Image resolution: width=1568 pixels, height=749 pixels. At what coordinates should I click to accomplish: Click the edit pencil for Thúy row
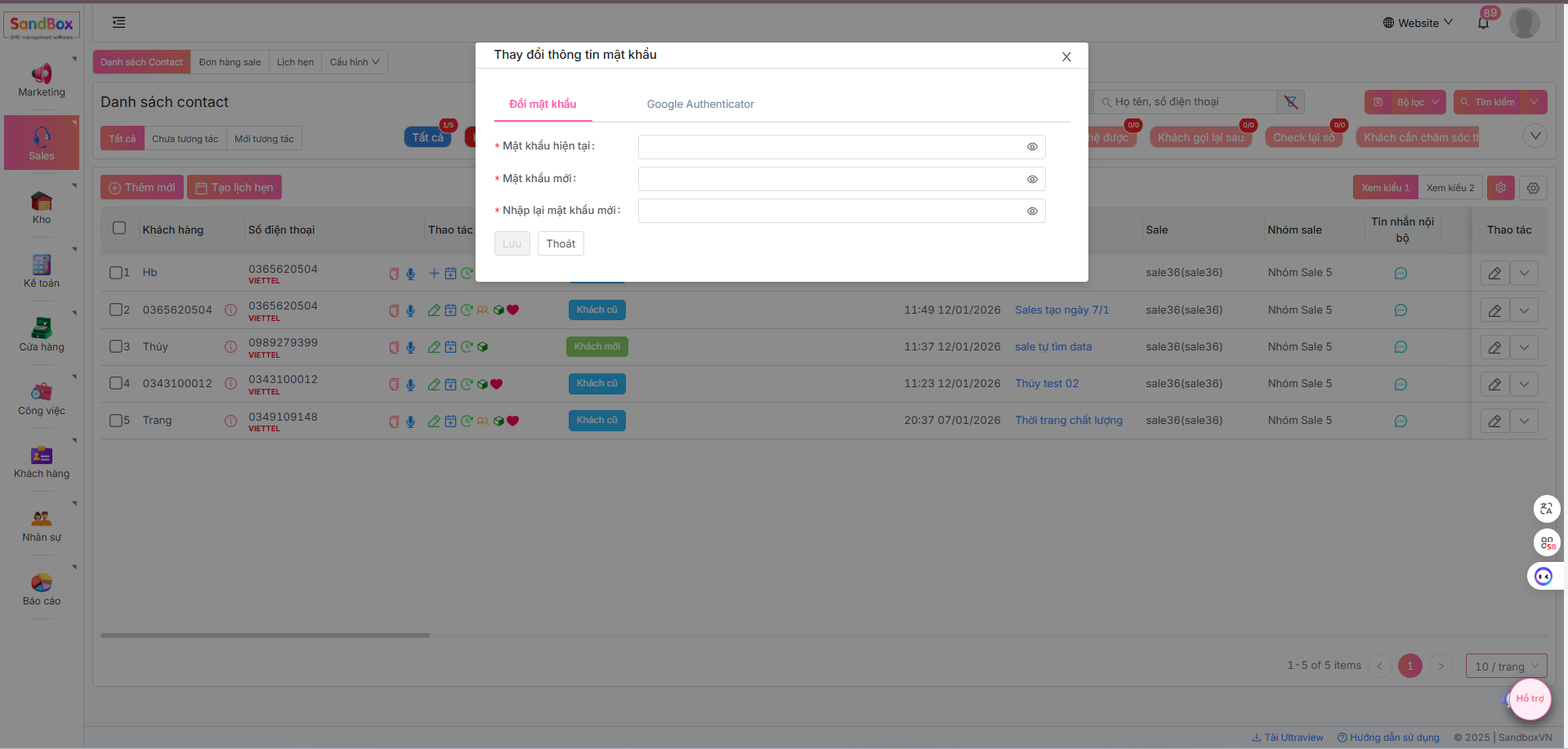click(x=1494, y=347)
